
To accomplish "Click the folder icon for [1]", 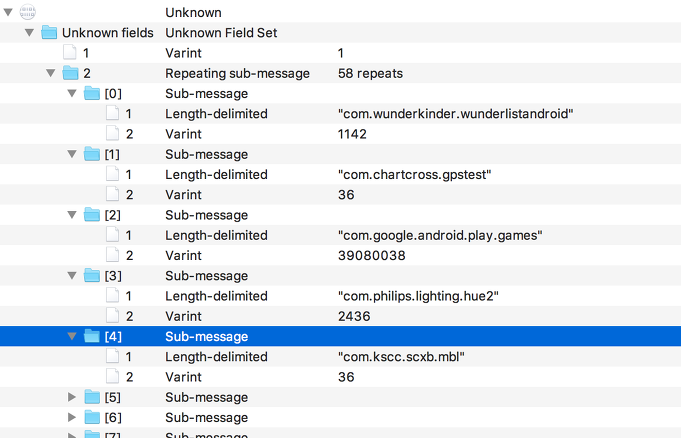I will click(92, 154).
